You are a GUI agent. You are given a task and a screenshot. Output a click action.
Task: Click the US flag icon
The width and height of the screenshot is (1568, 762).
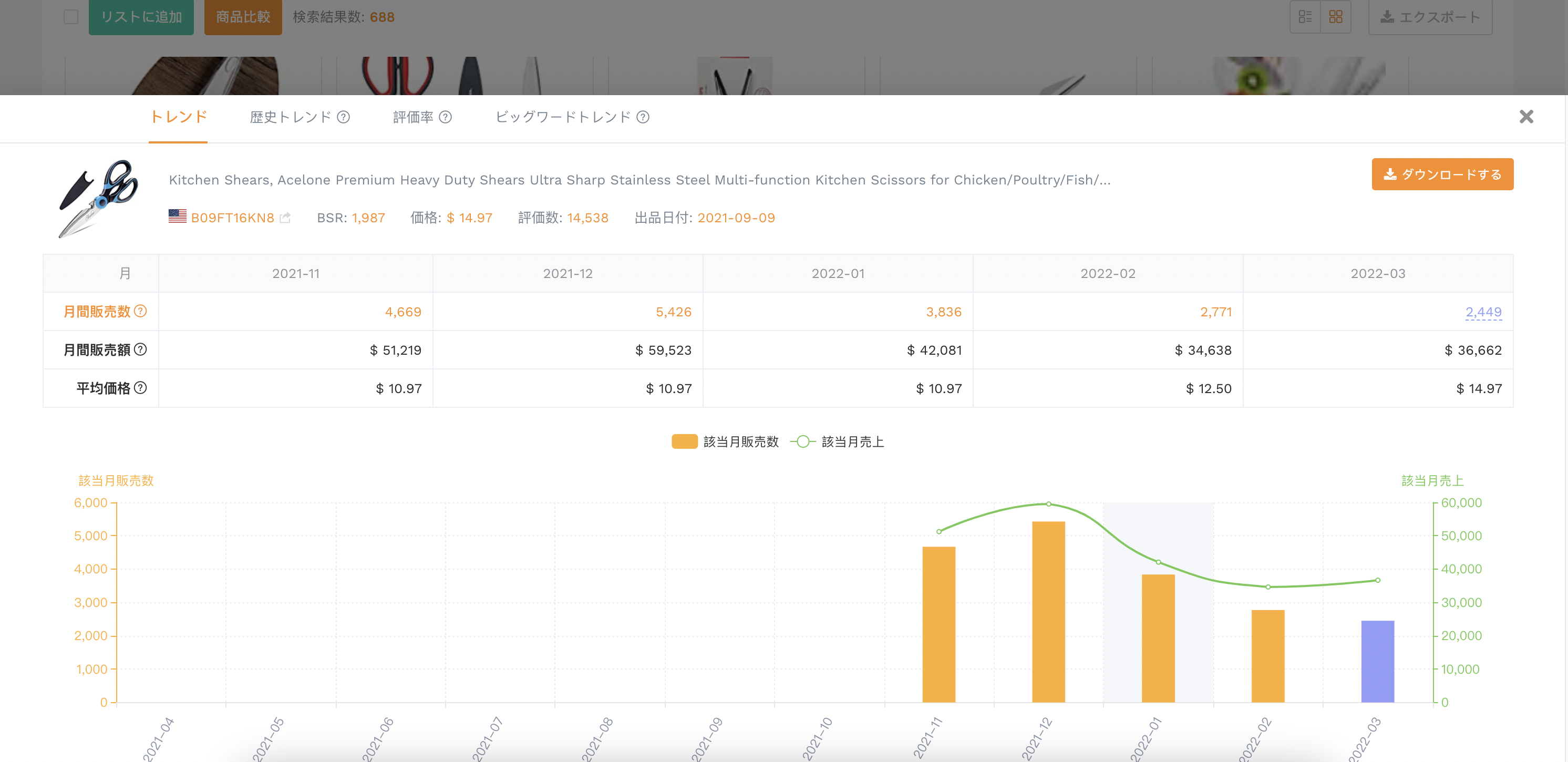click(177, 216)
